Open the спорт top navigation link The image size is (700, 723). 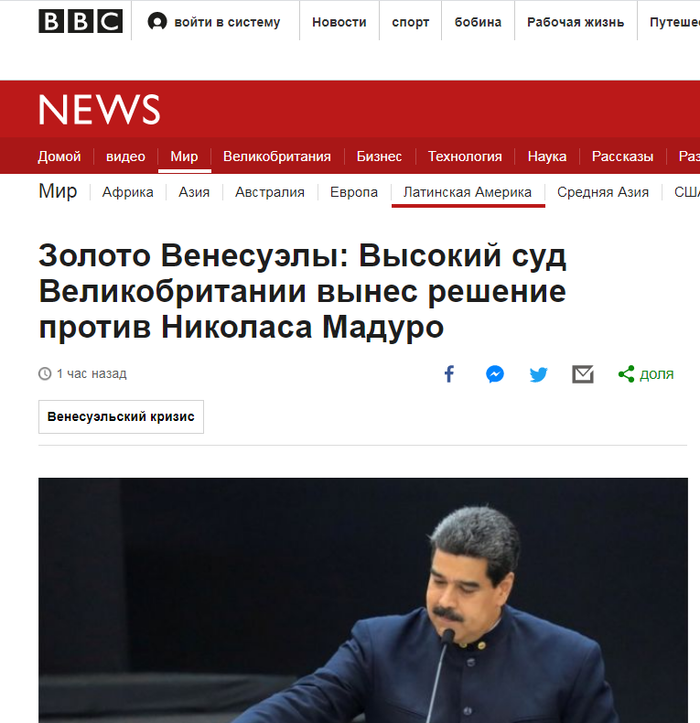click(x=410, y=22)
